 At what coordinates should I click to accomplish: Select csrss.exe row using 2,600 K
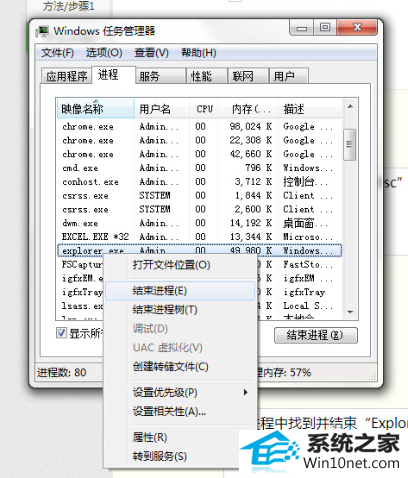199,209
